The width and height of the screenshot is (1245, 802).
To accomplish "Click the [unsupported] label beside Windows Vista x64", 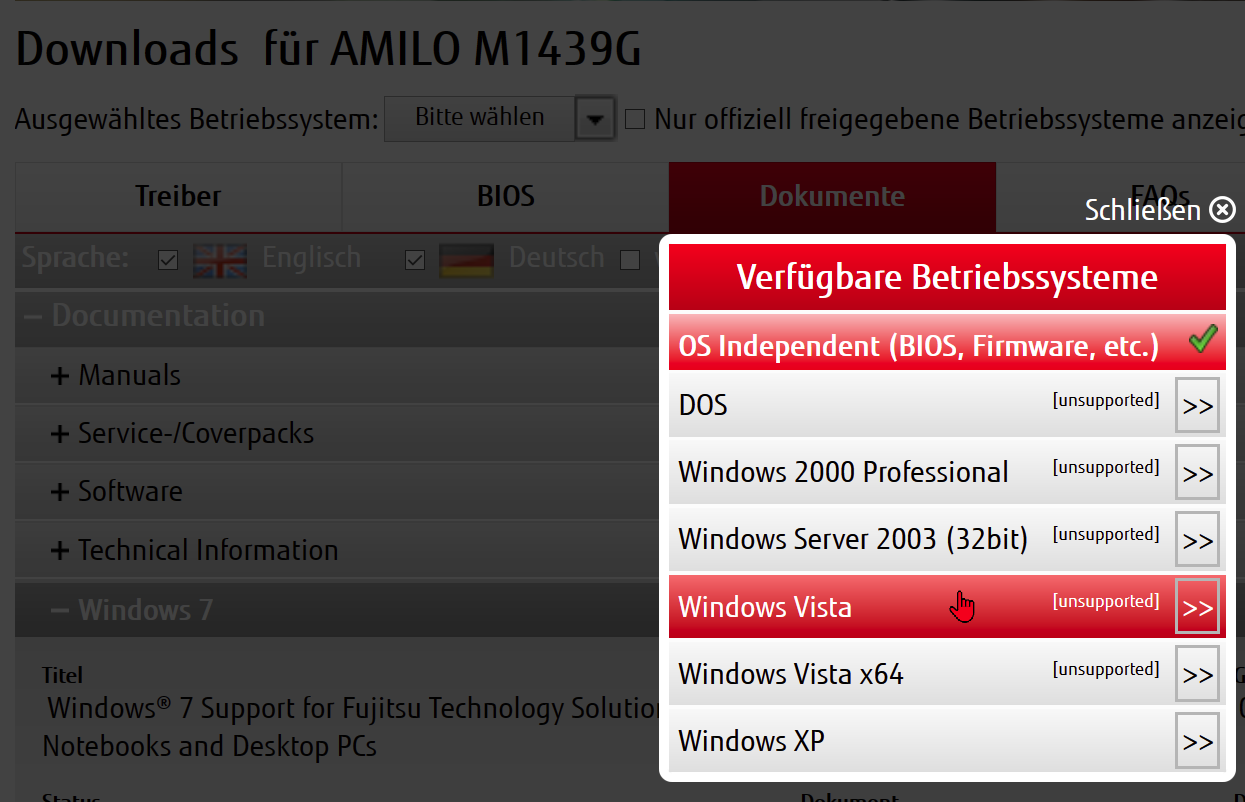I will point(1106,669).
